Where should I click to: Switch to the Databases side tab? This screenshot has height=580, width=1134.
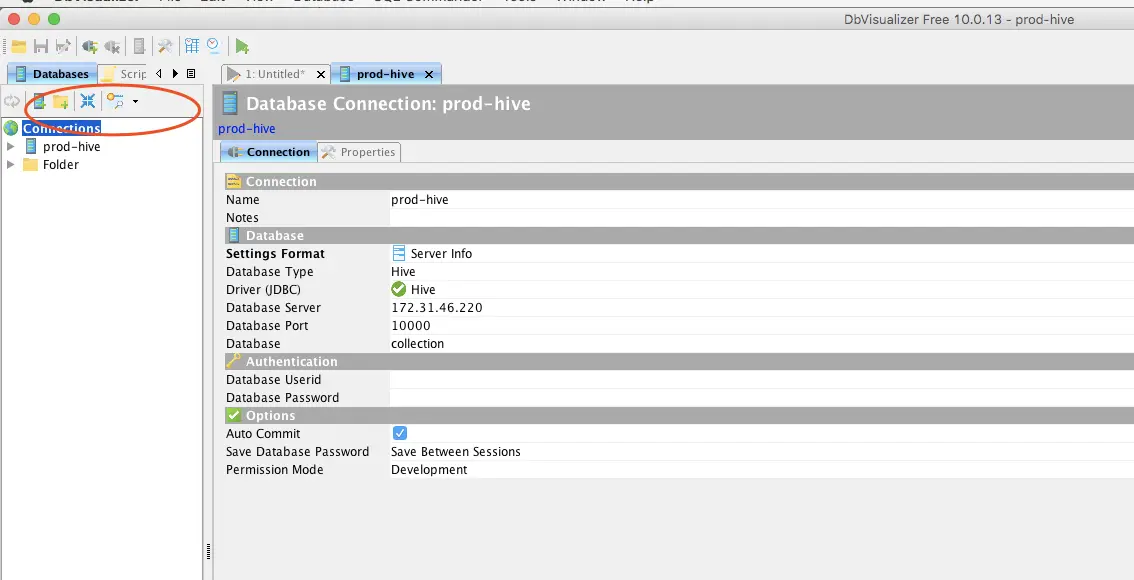coord(51,74)
